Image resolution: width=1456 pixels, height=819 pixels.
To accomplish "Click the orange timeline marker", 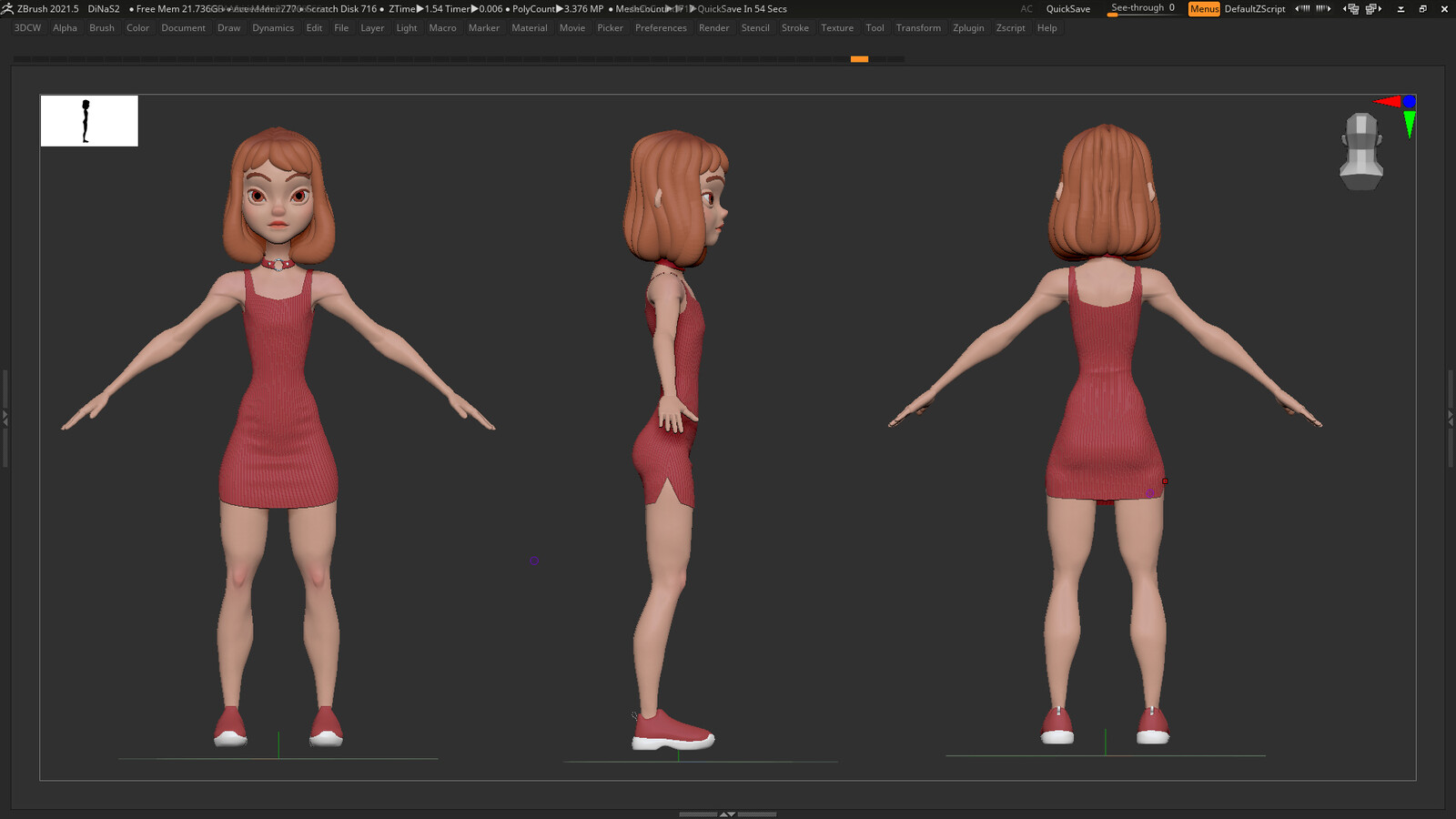I will pos(859,59).
